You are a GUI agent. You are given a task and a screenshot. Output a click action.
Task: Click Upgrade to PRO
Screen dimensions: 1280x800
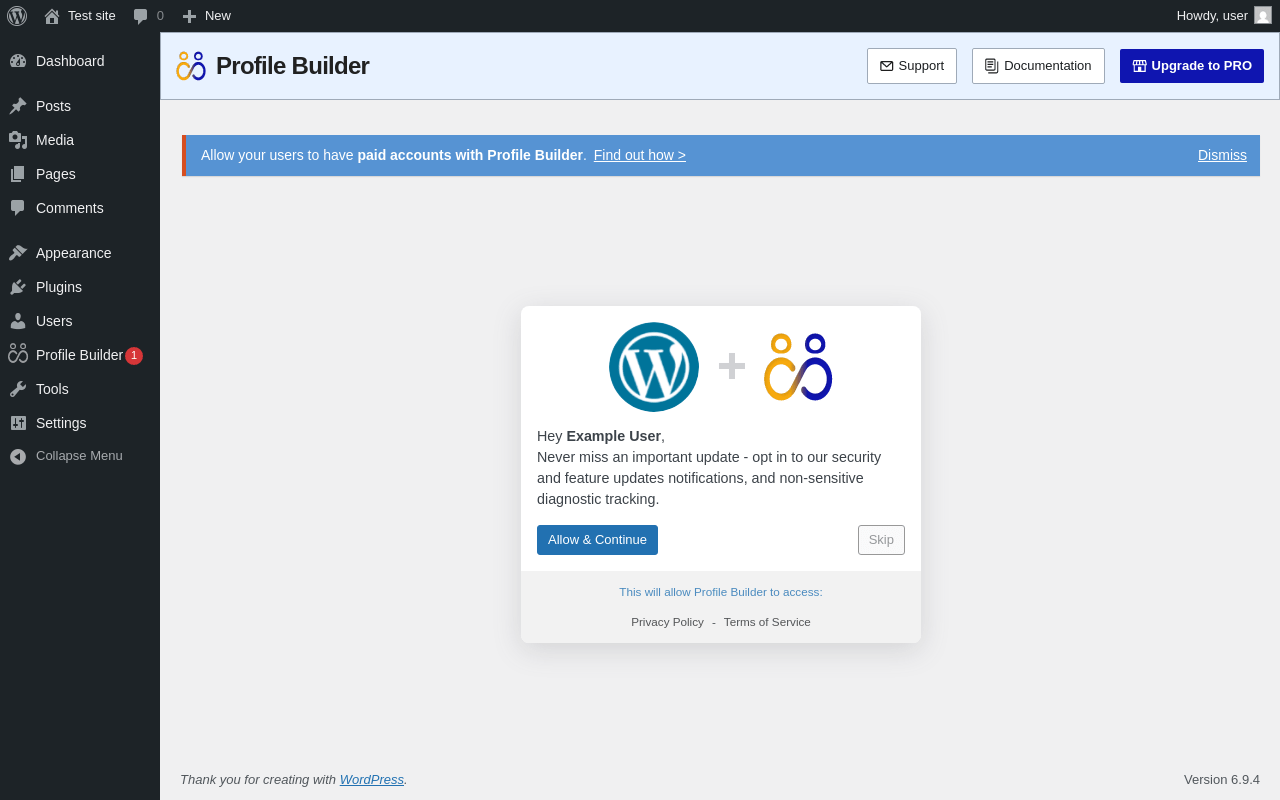[x=1192, y=66]
